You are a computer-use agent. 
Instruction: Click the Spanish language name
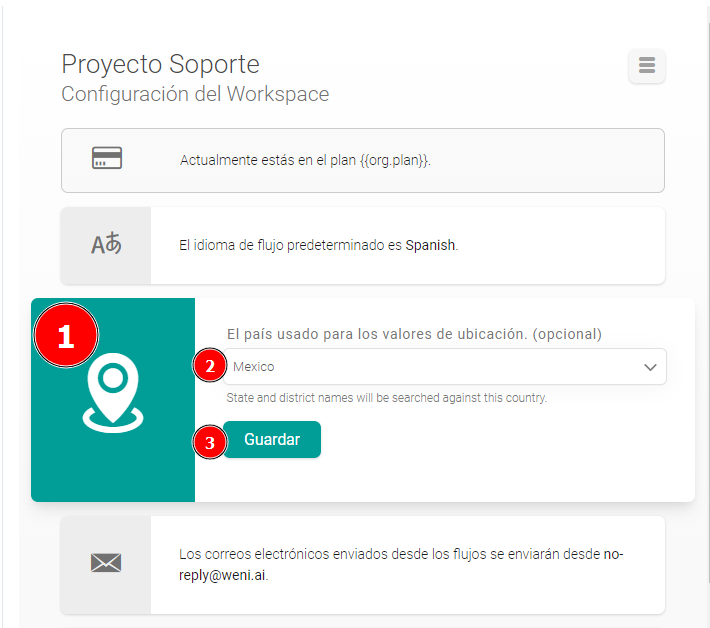click(x=430, y=245)
